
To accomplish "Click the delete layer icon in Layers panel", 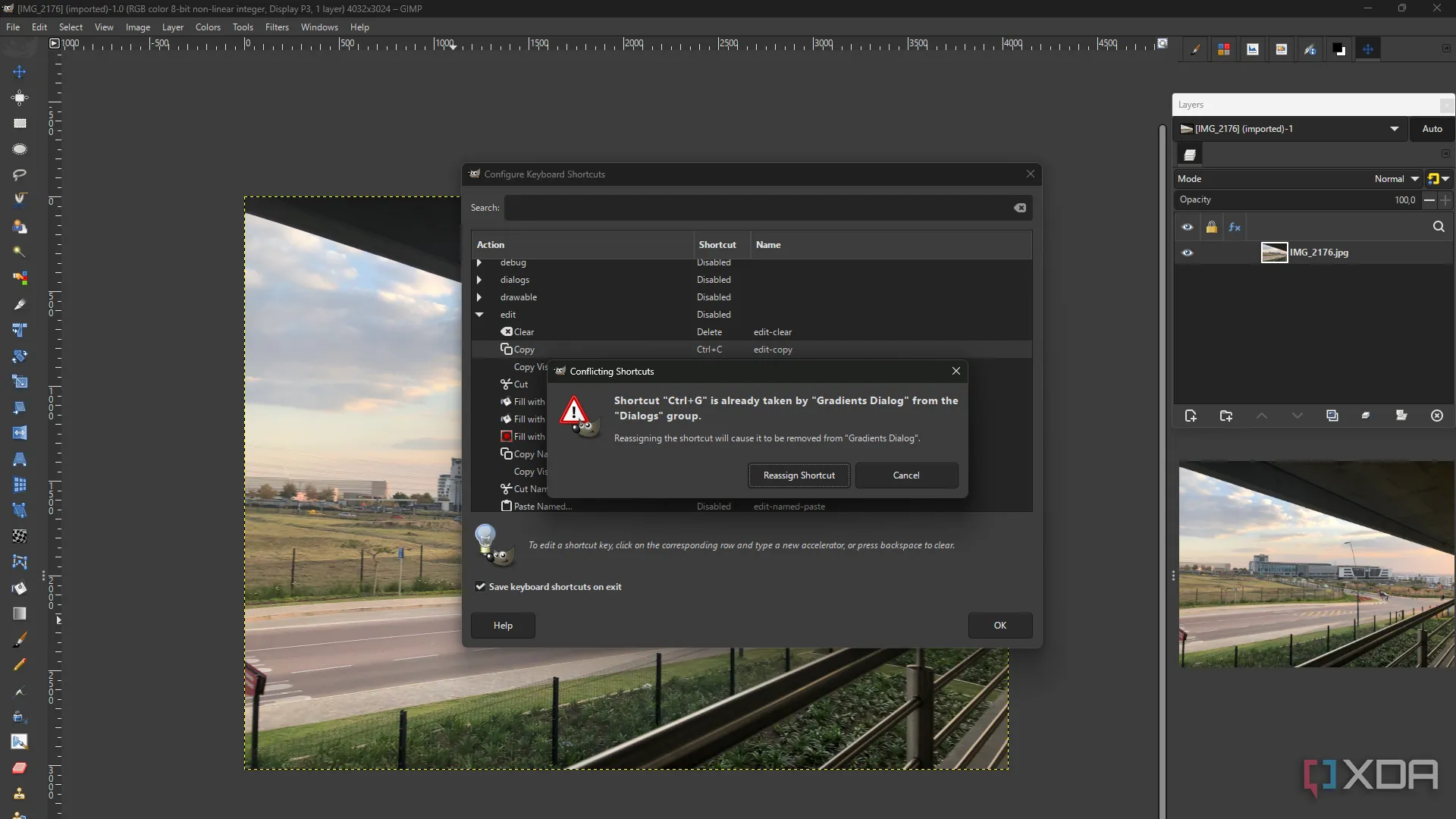I will pos(1436,416).
